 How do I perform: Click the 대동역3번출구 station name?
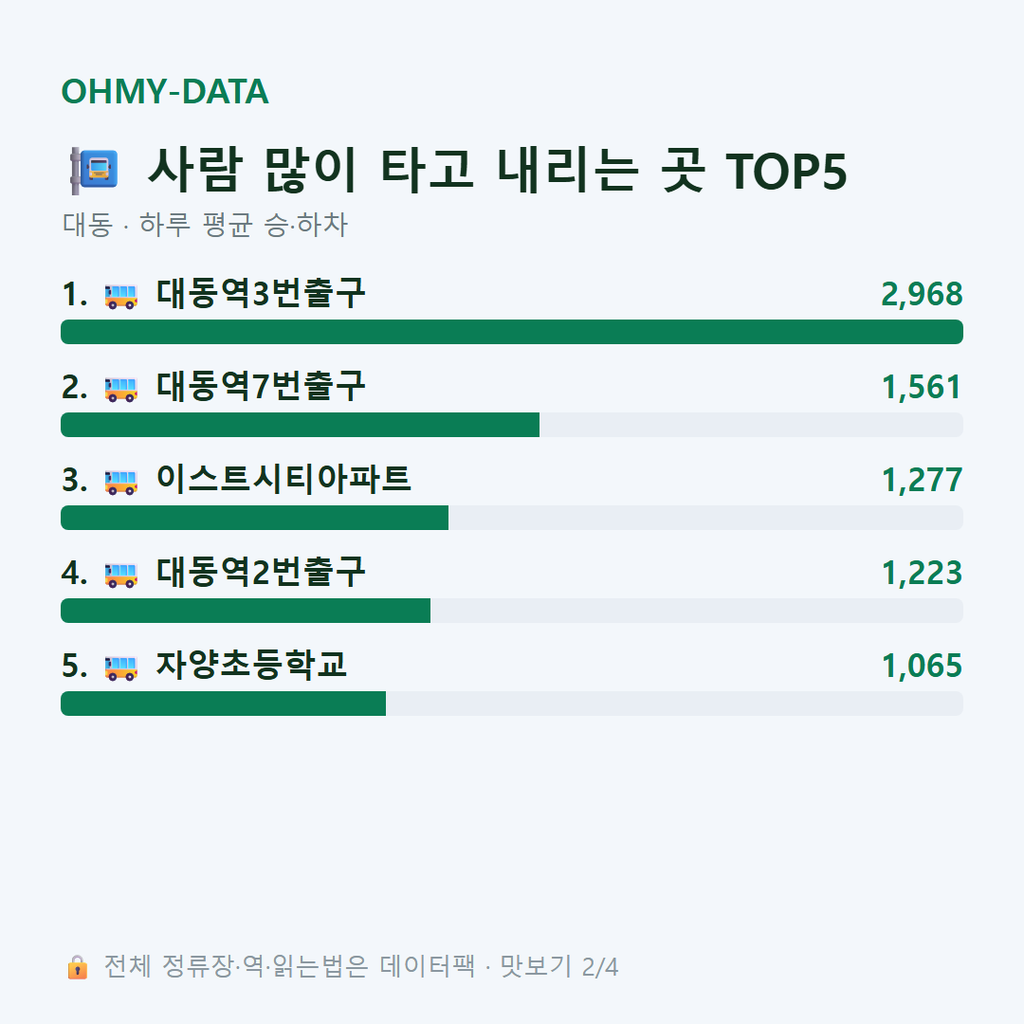[261, 293]
